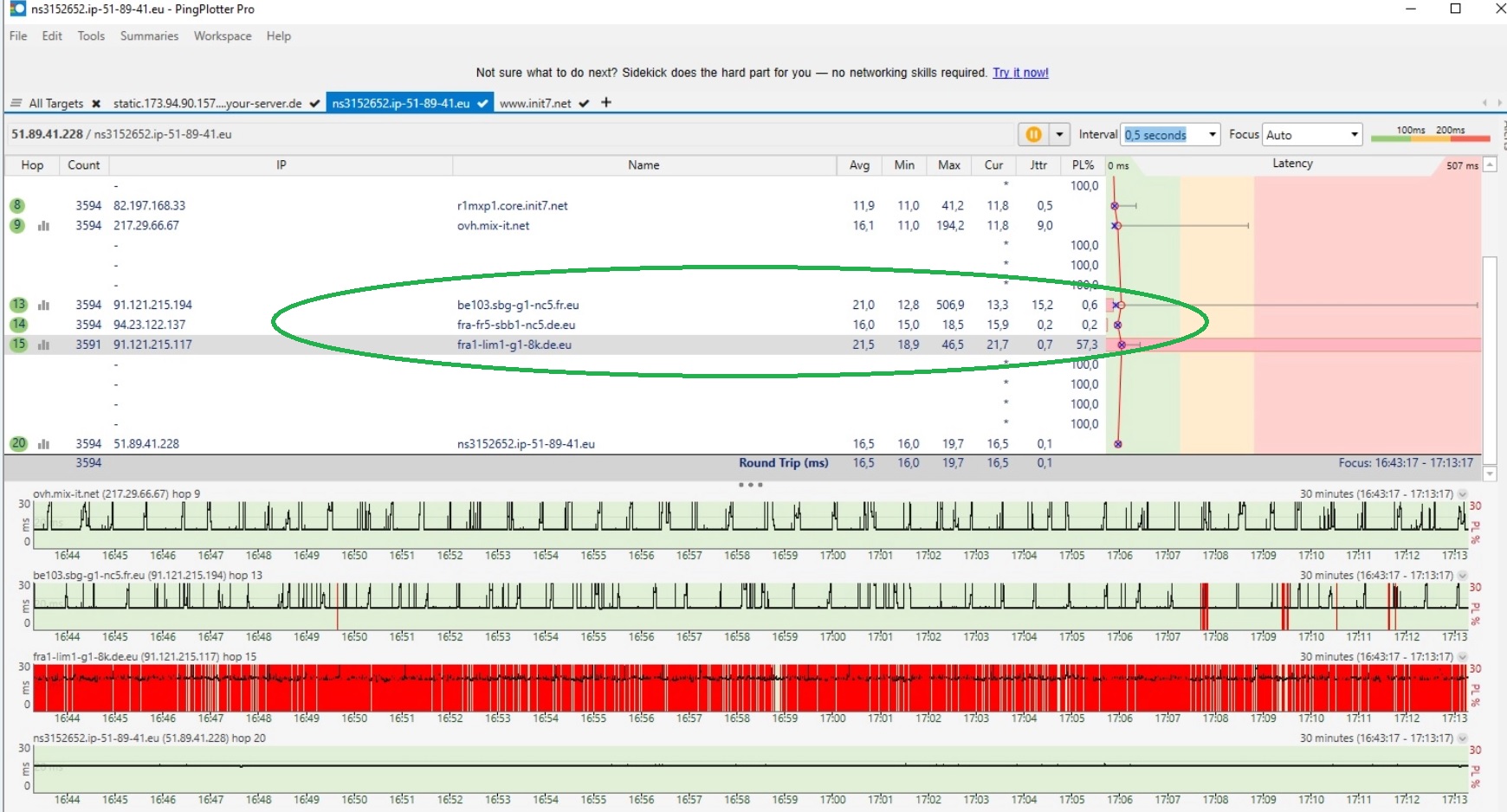The height and width of the screenshot is (812, 1507).
Task: Open the Edit menu
Action: (52, 36)
